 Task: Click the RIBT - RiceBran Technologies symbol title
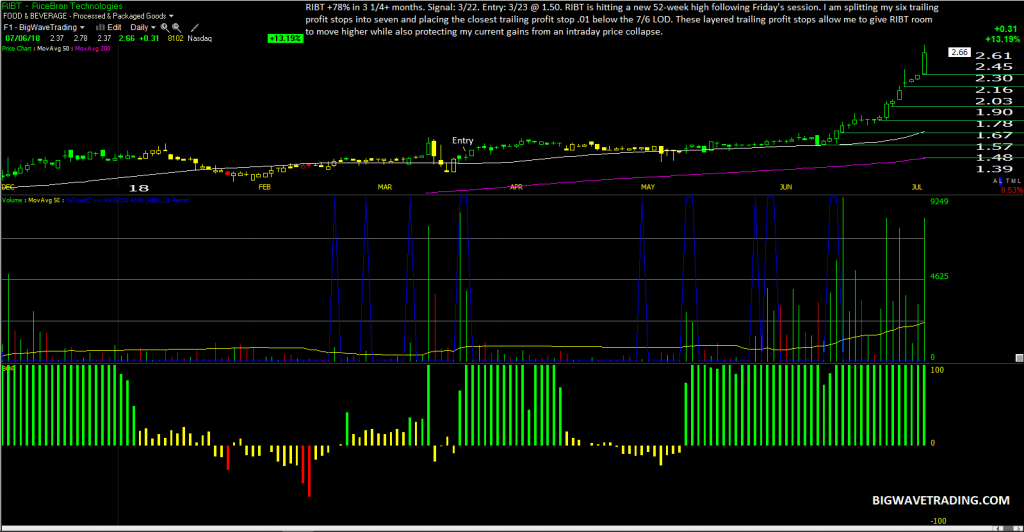62,6
